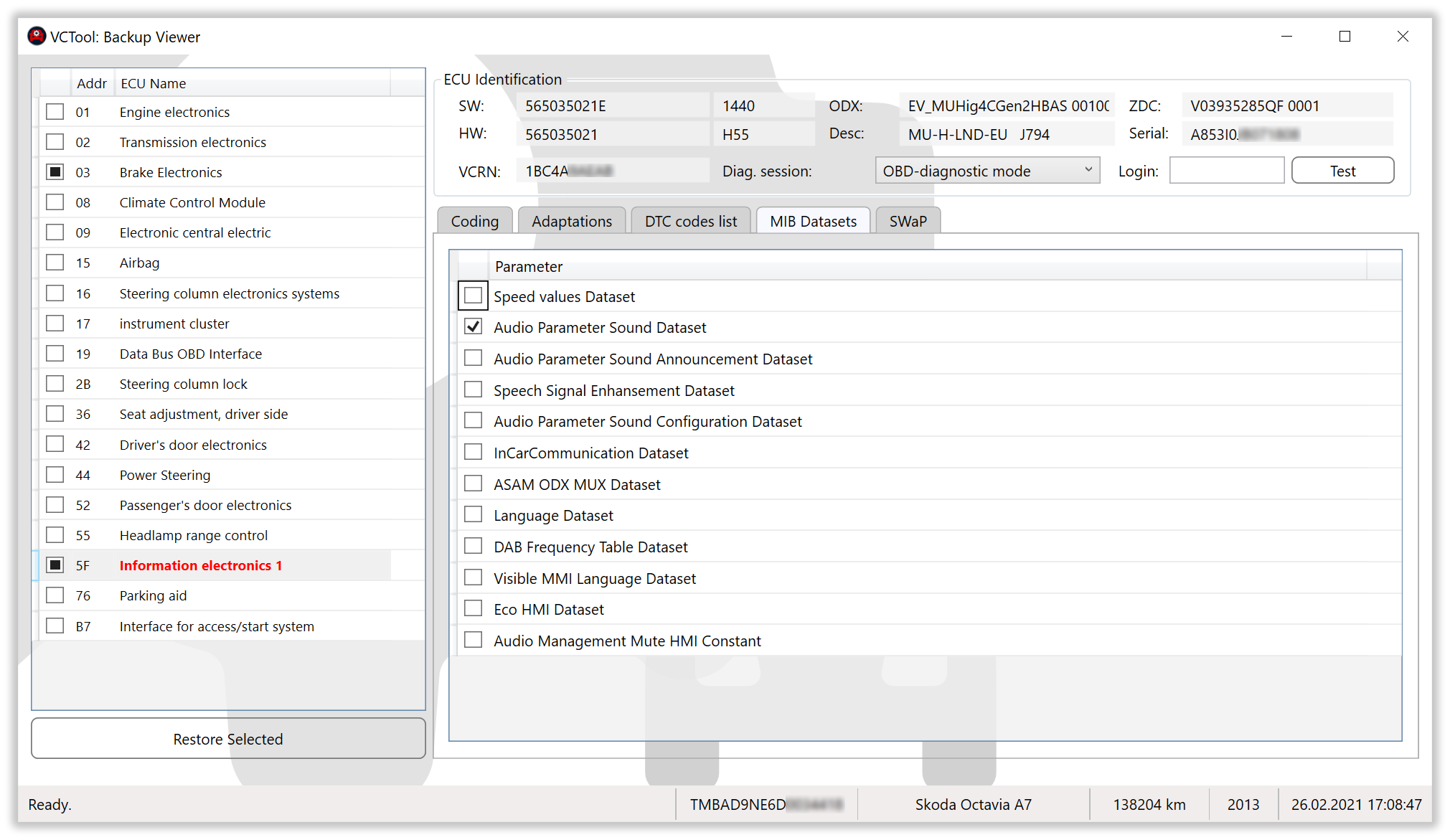The height and width of the screenshot is (840, 1450).
Task: Minimize the Backup Viewer window
Action: click(x=1286, y=37)
